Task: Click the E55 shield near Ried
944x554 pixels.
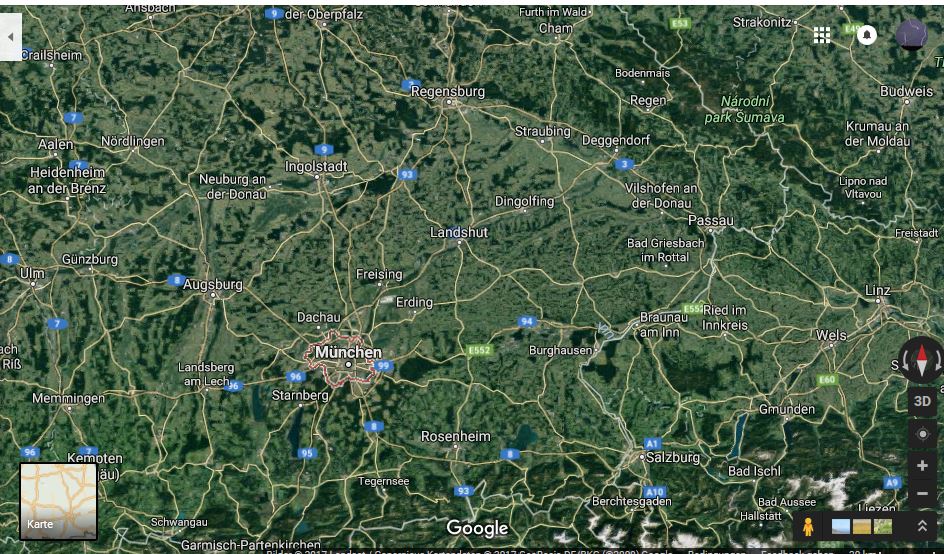Action: 694,308
